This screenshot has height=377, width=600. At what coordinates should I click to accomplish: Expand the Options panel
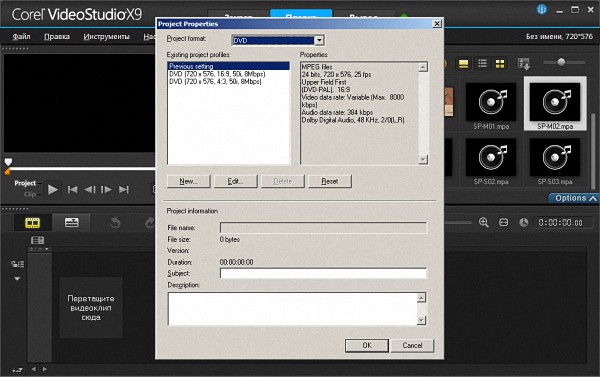coord(574,198)
